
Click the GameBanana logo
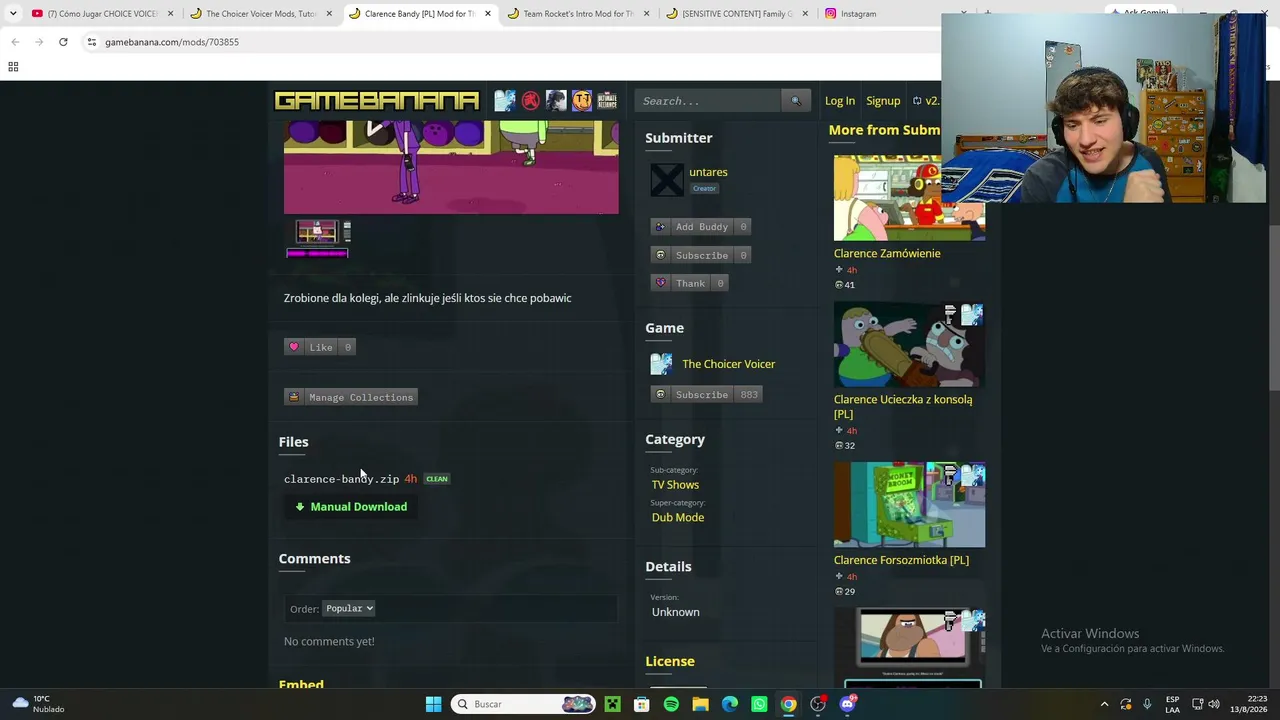(377, 101)
